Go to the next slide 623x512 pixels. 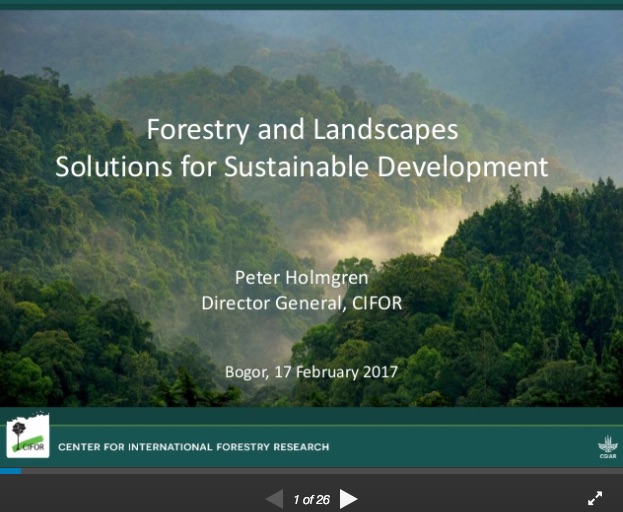(348, 498)
